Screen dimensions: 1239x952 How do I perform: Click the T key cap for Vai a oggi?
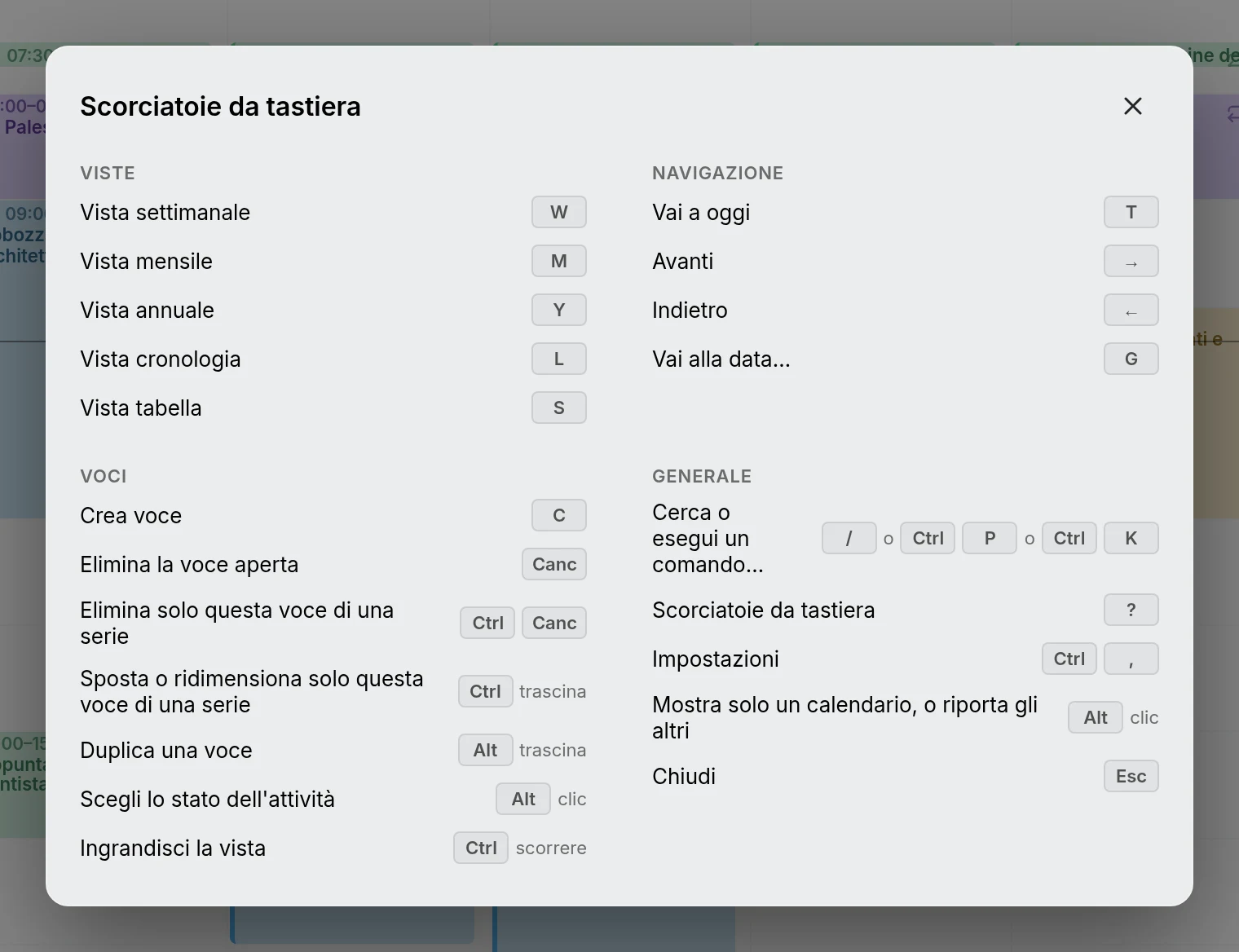1131,212
